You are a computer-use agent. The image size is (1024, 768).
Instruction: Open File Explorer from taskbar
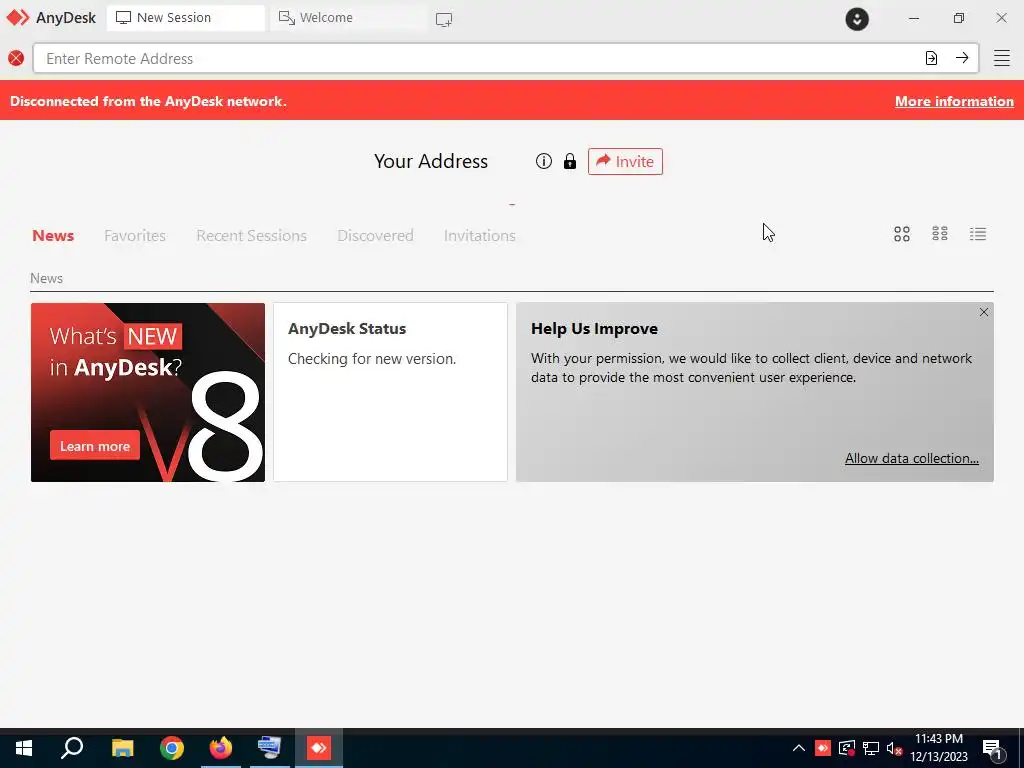click(122, 748)
